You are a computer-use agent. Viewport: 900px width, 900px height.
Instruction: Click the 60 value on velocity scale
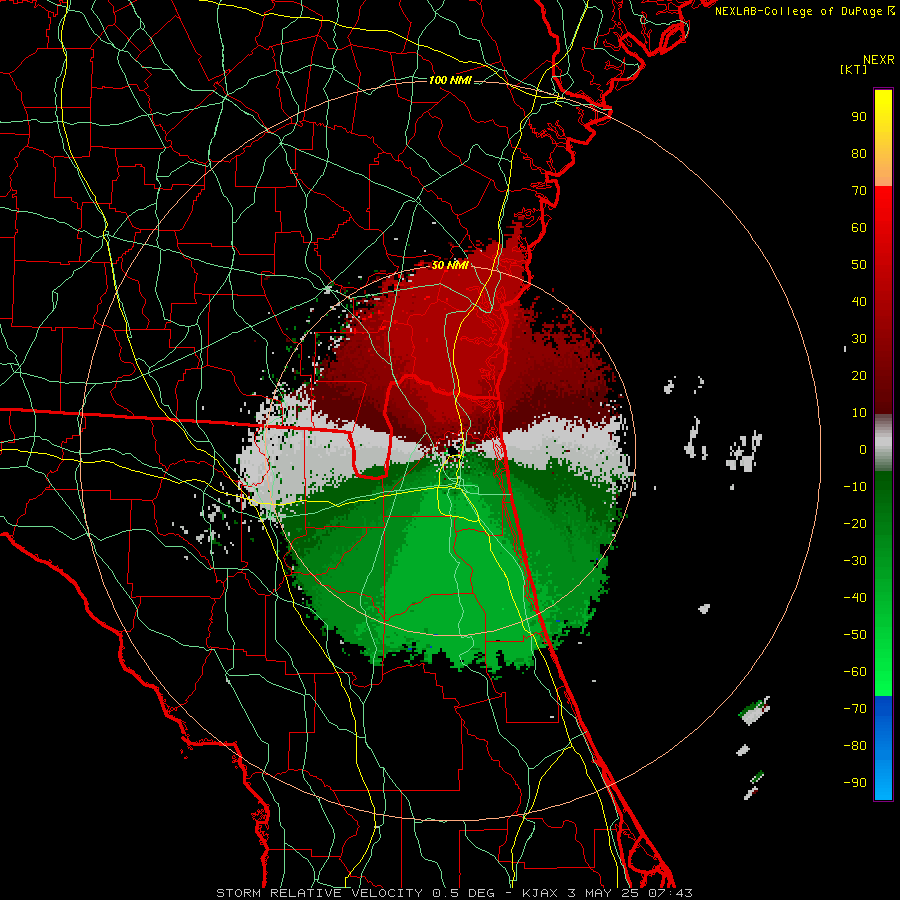pos(859,228)
